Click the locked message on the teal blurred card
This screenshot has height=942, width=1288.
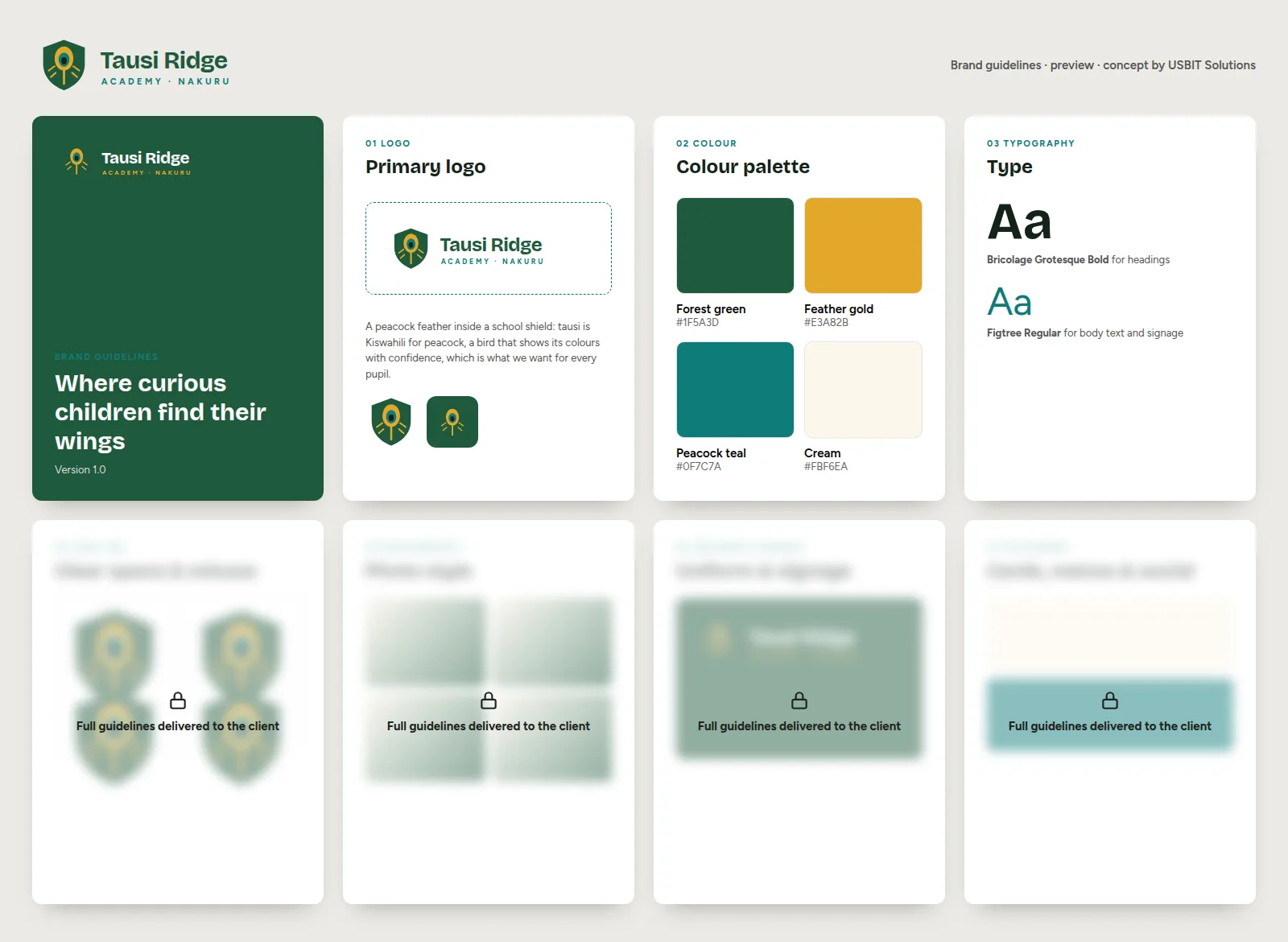coord(1110,726)
